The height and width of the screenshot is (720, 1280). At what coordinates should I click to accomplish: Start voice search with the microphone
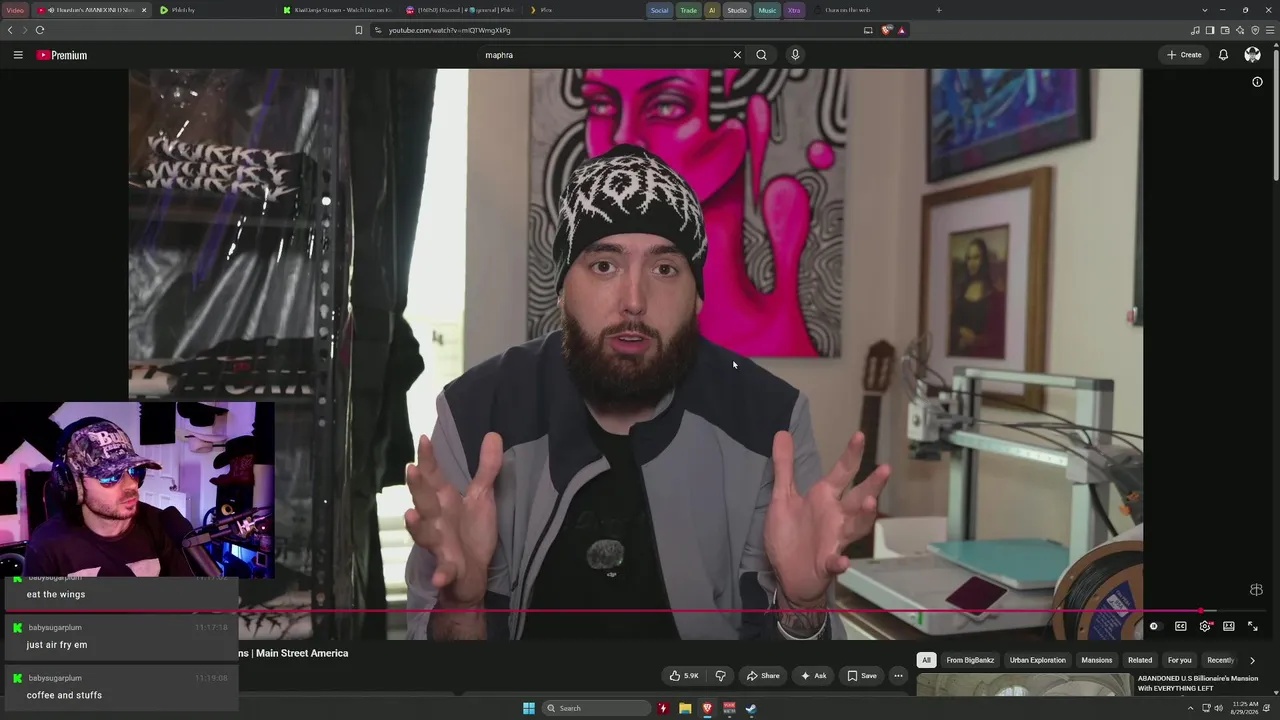click(x=795, y=55)
